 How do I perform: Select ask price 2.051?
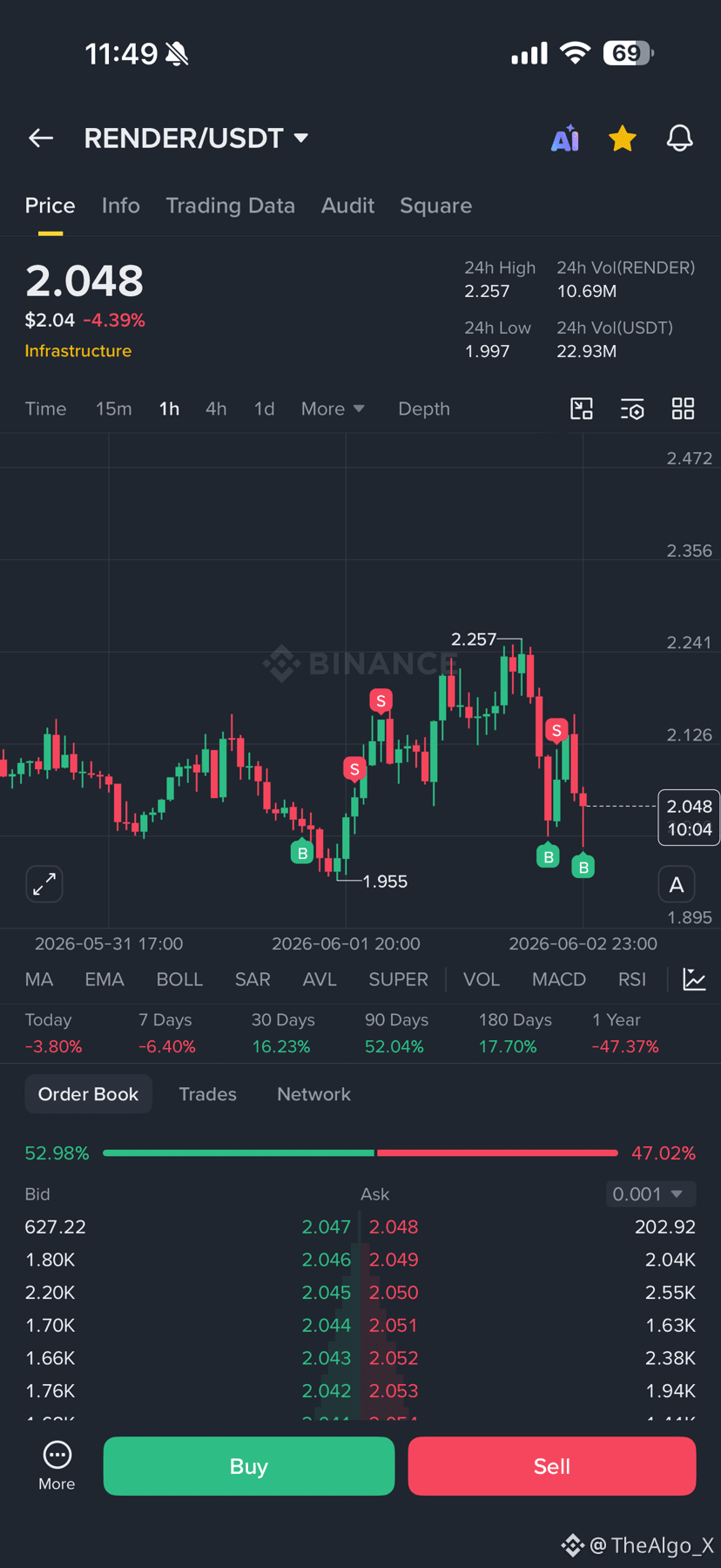pyautogui.click(x=394, y=1325)
